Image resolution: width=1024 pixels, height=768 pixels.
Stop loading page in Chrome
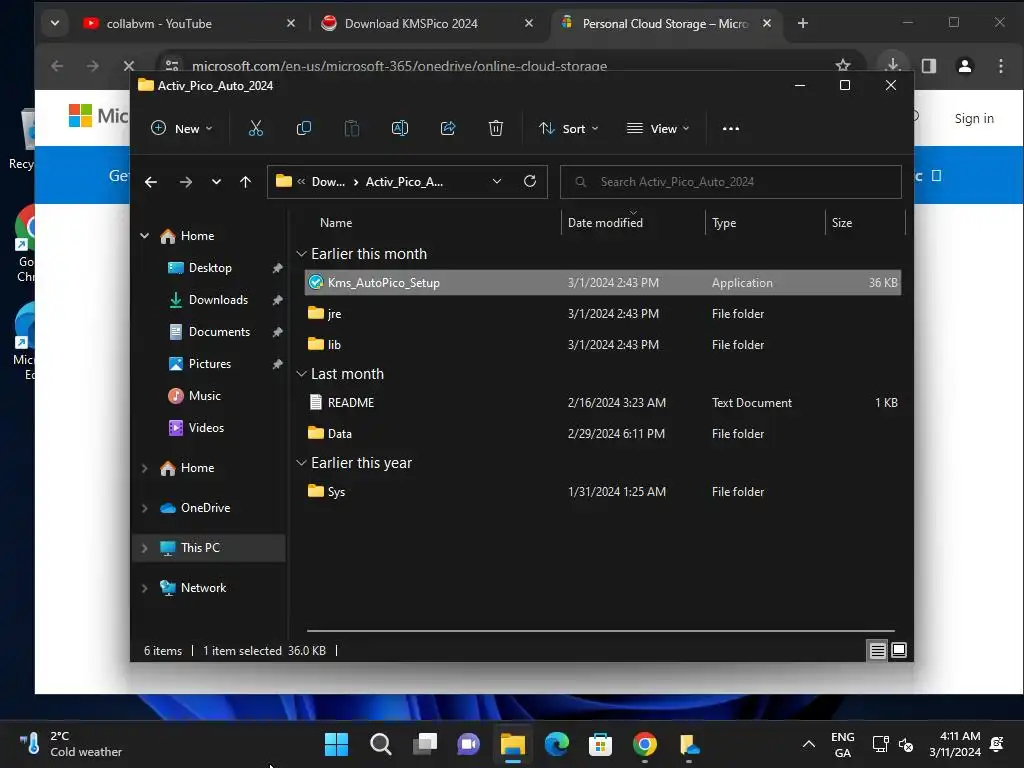coord(129,66)
